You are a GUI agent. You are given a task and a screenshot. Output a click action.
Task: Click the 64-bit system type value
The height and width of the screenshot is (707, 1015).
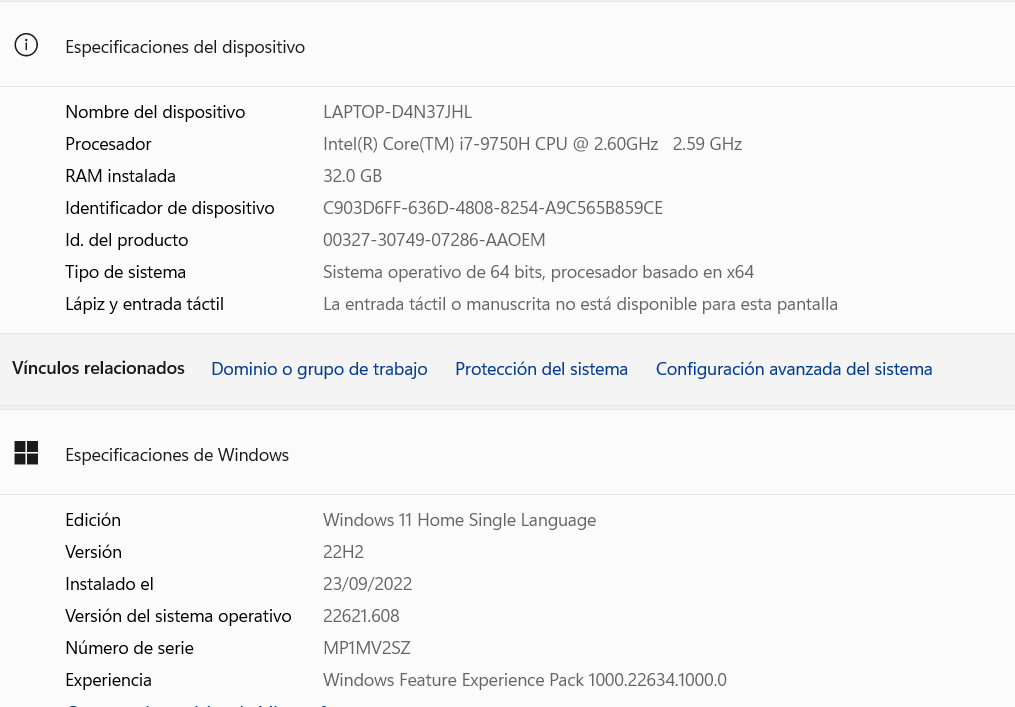(538, 272)
